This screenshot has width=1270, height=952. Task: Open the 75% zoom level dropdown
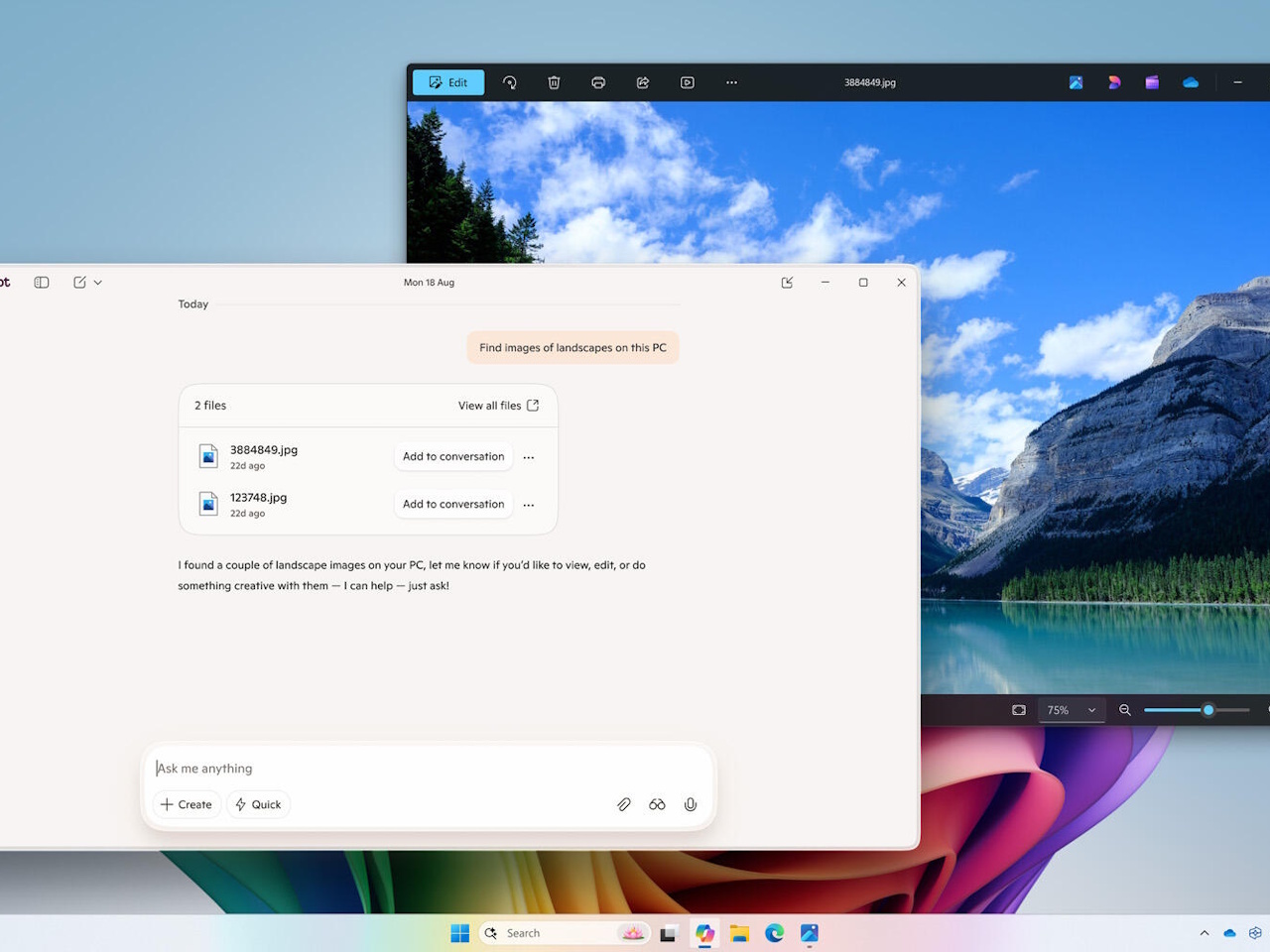(1072, 710)
